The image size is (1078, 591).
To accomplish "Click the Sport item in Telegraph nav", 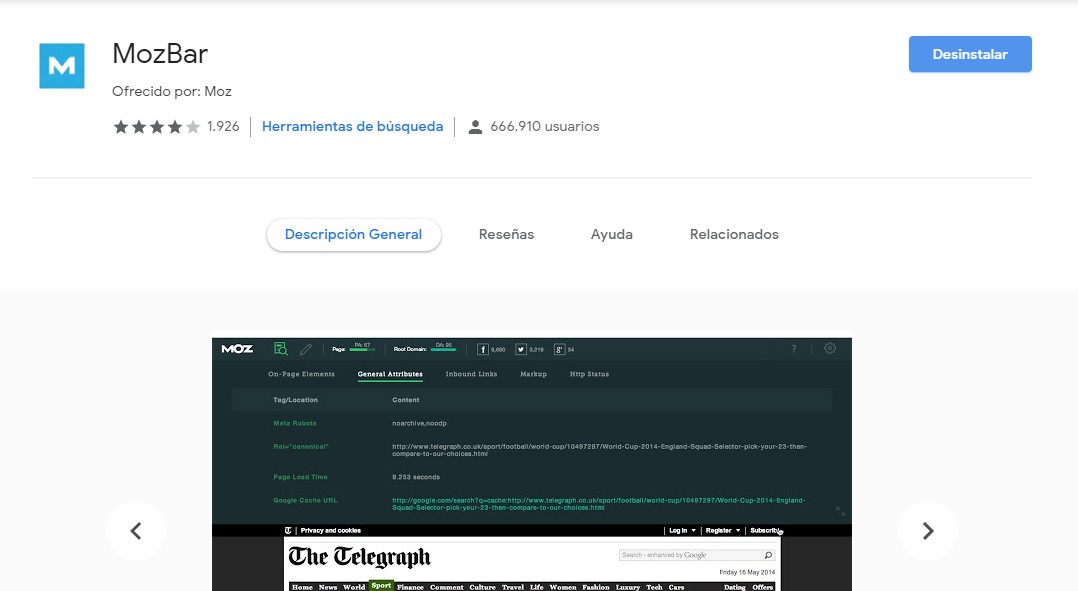I will [381, 586].
